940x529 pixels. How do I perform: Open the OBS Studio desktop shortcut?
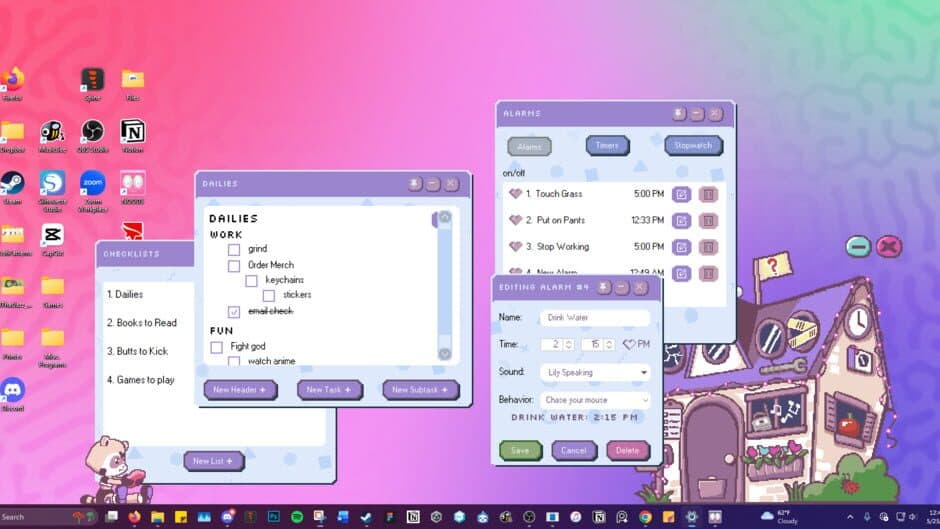click(x=92, y=136)
